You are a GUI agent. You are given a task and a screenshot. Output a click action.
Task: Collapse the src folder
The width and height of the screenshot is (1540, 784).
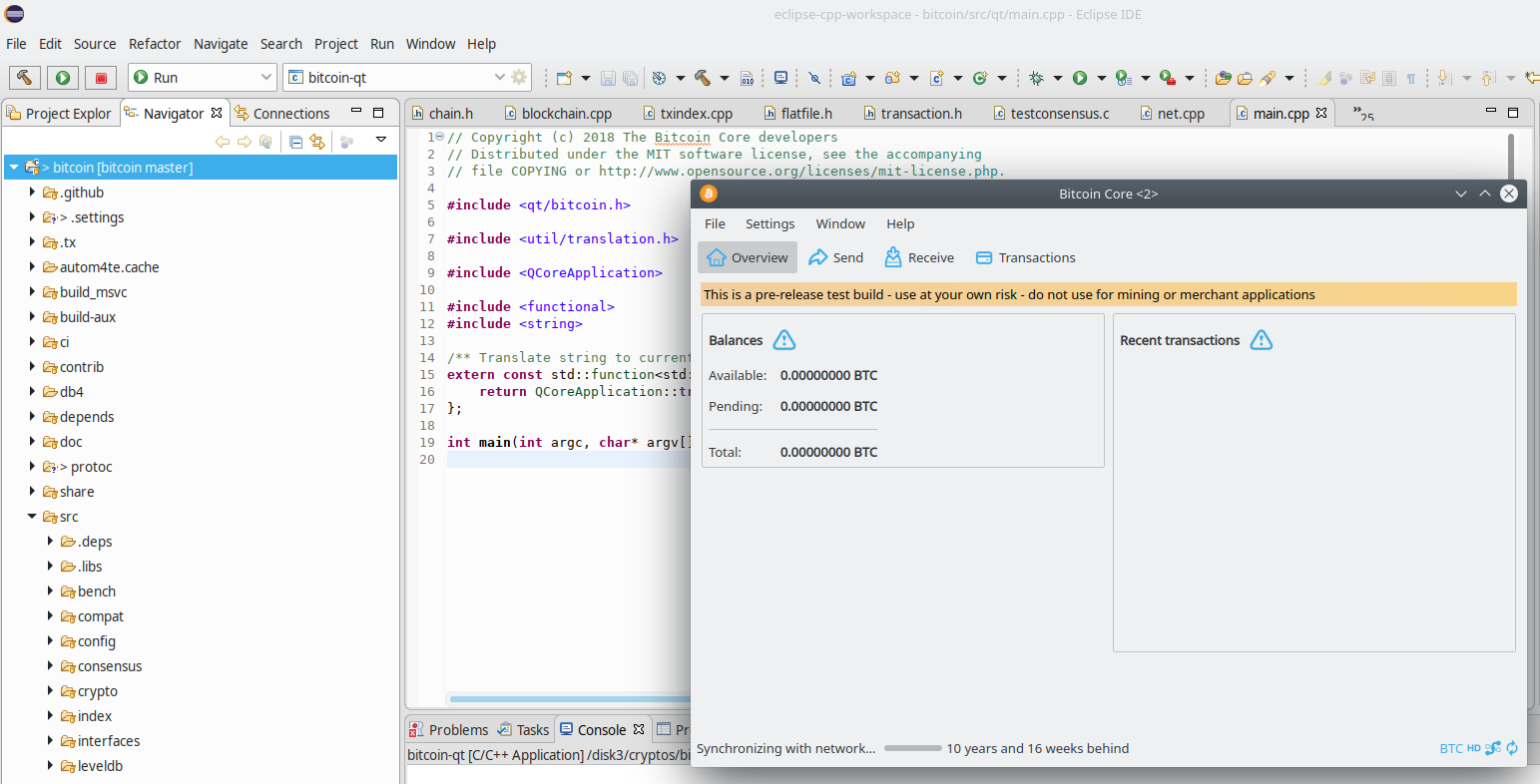pos(32,516)
